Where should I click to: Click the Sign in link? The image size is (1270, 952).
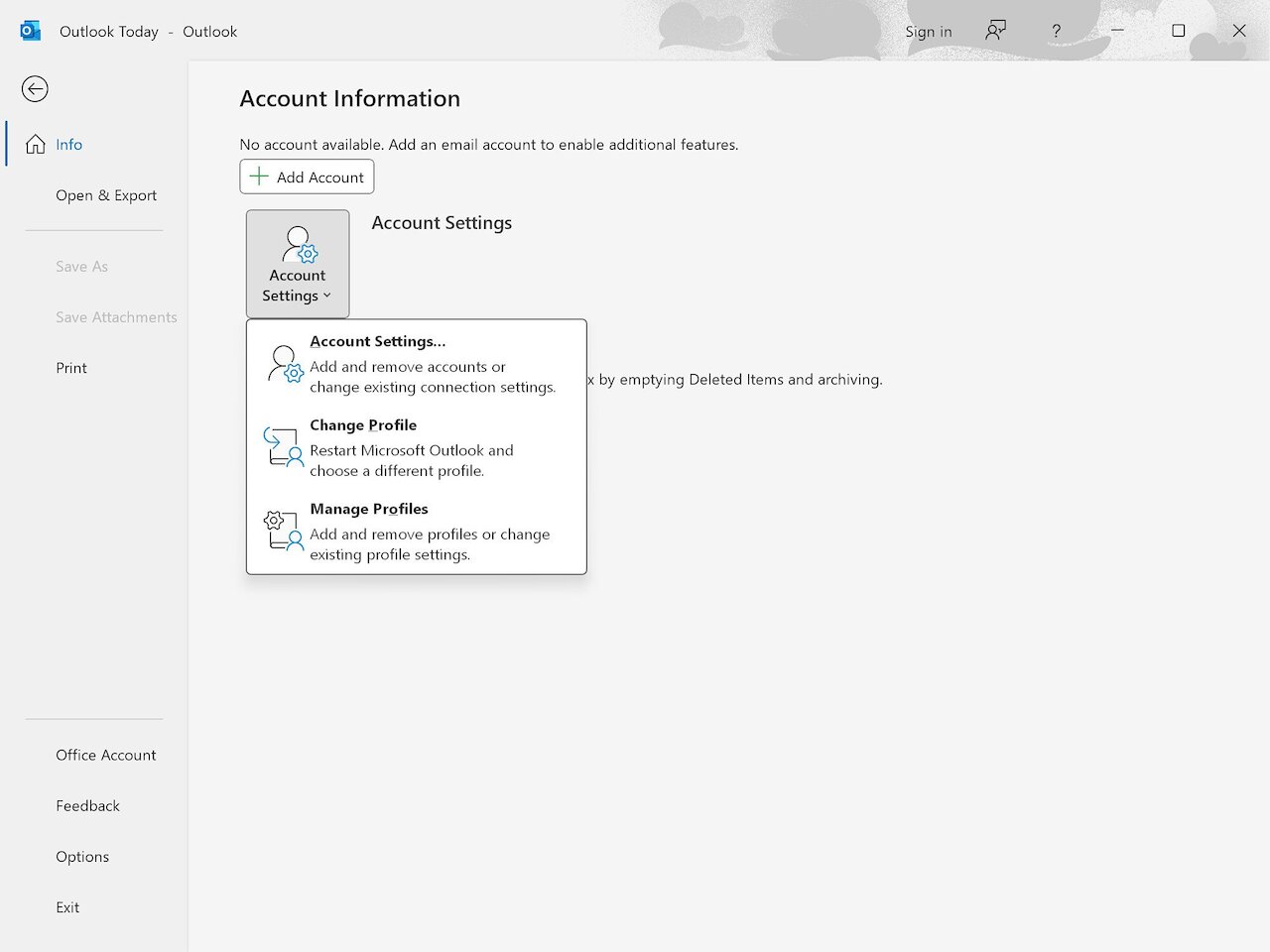point(929,31)
